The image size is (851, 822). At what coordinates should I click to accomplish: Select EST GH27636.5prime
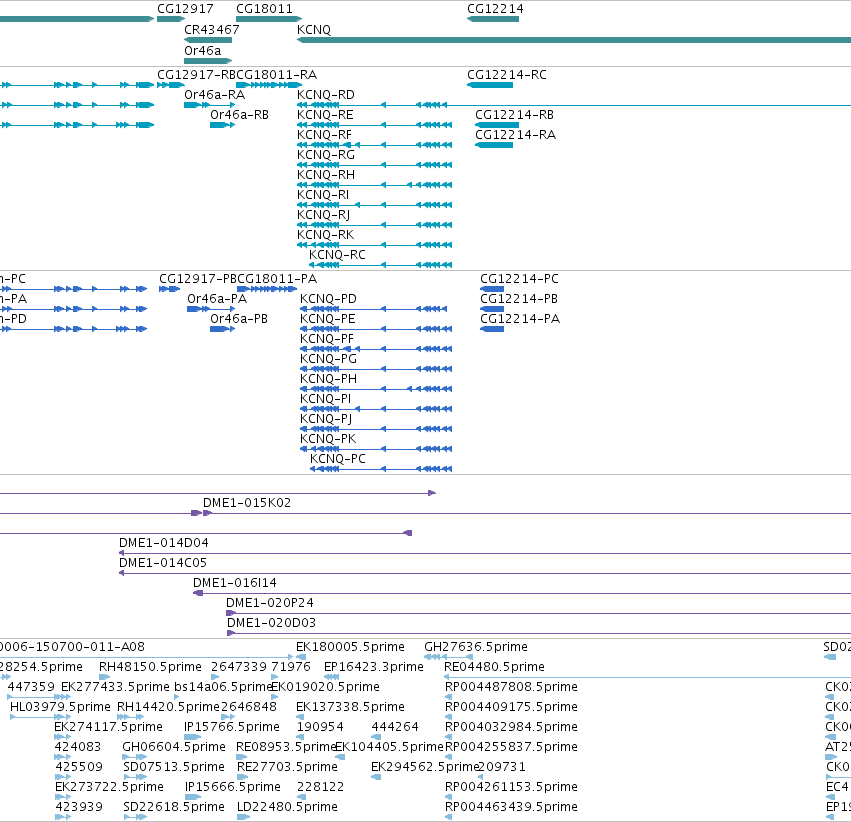(475, 647)
